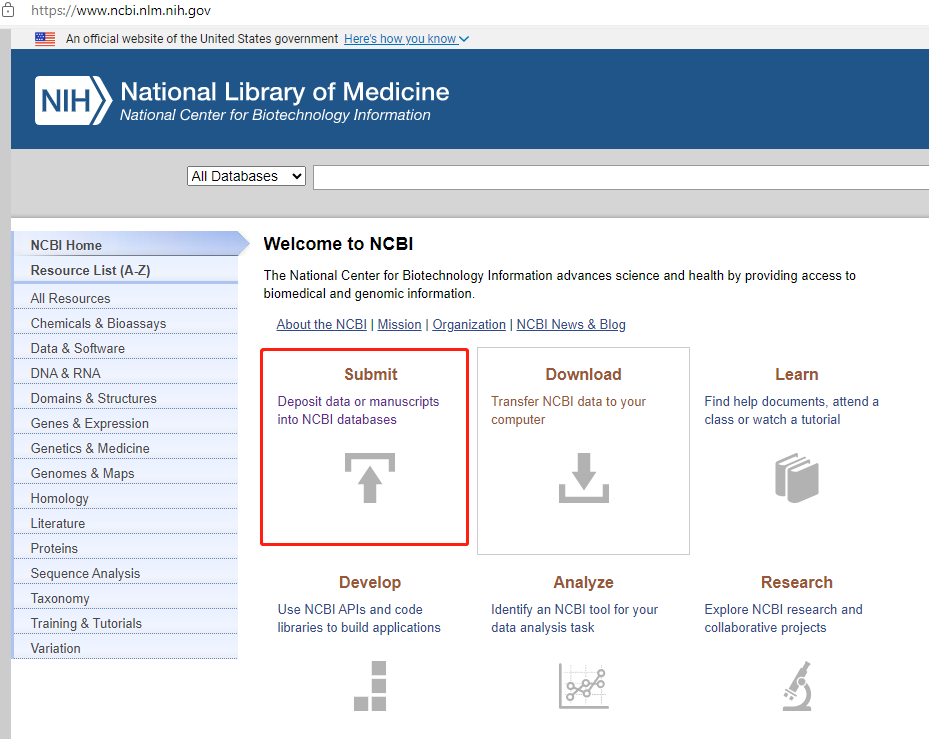Open Resource List (A-Z)
929x739 pixels.
tap(126, 270)
